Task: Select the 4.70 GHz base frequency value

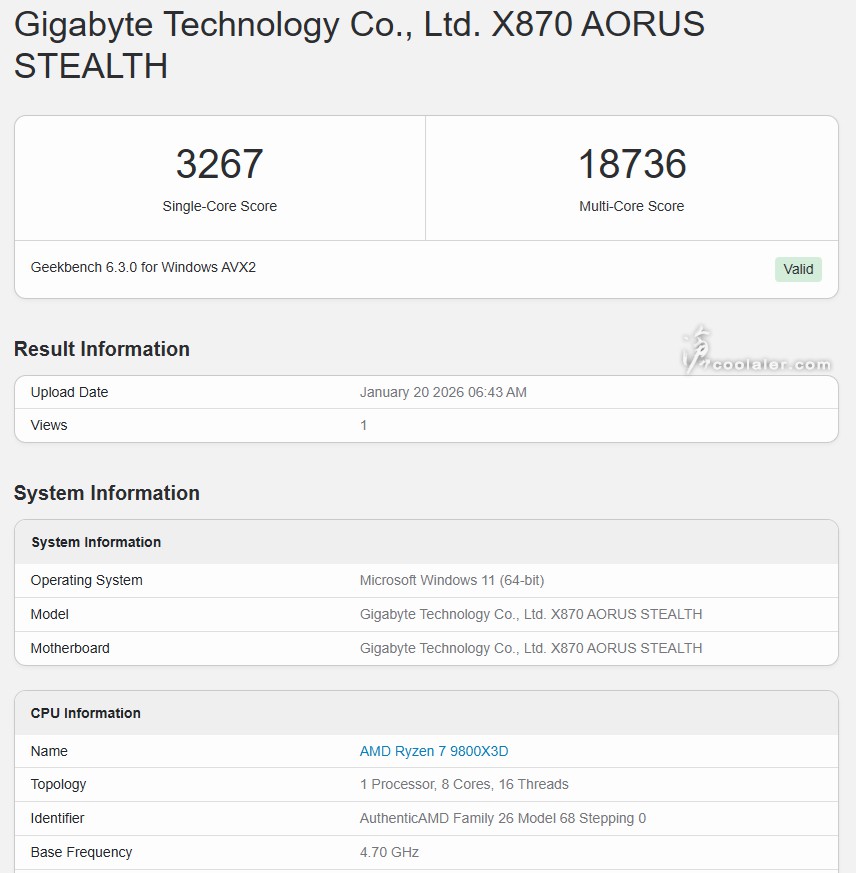Action: 389,852
